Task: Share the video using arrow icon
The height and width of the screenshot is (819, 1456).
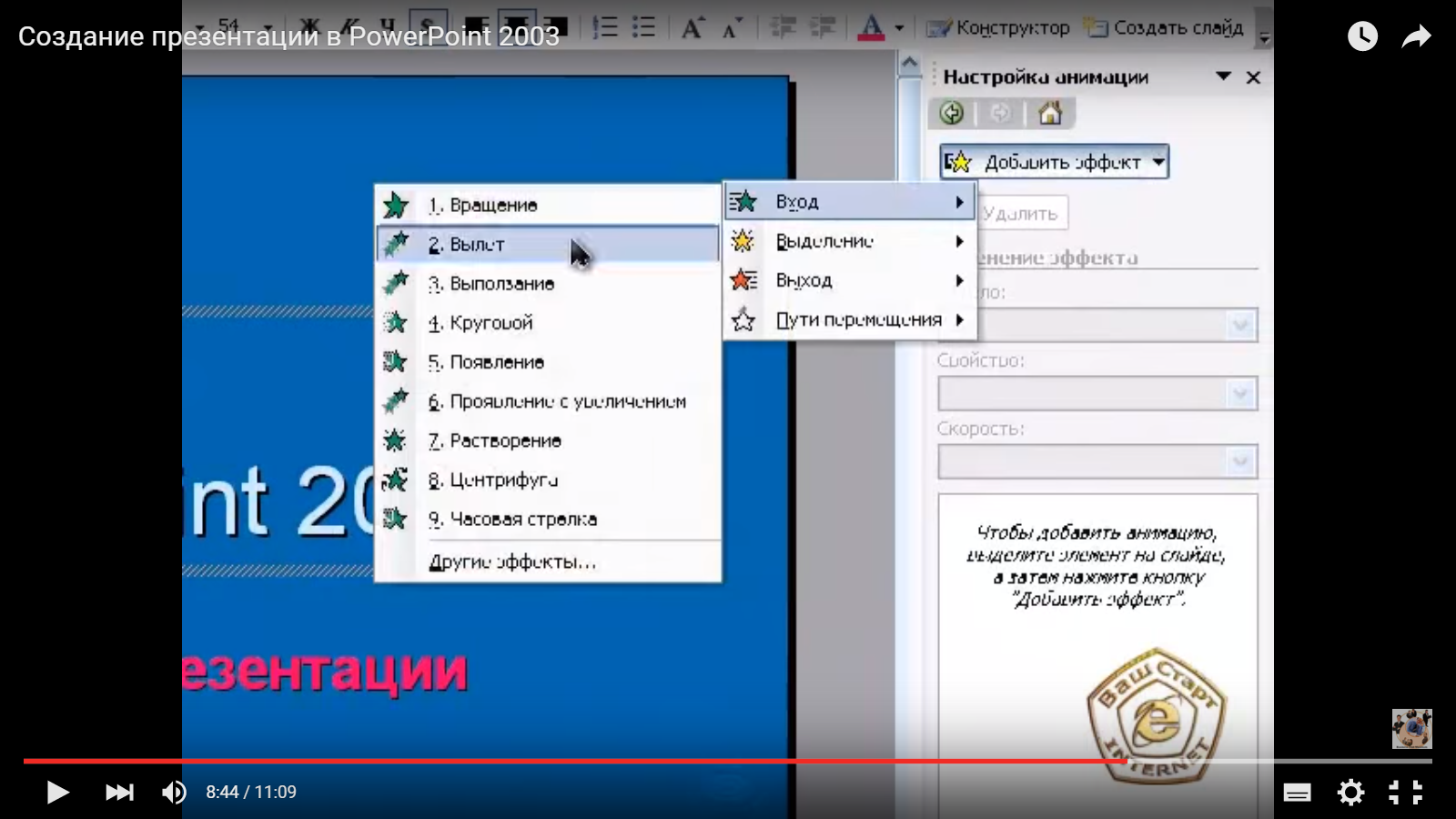Action: point(1416,36)
